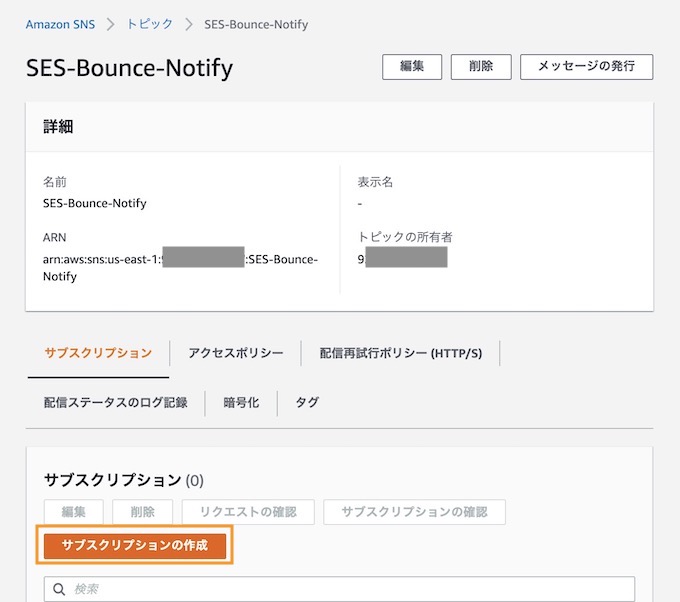Click the サブスクリプションの確認 button

tap(414, 512)
